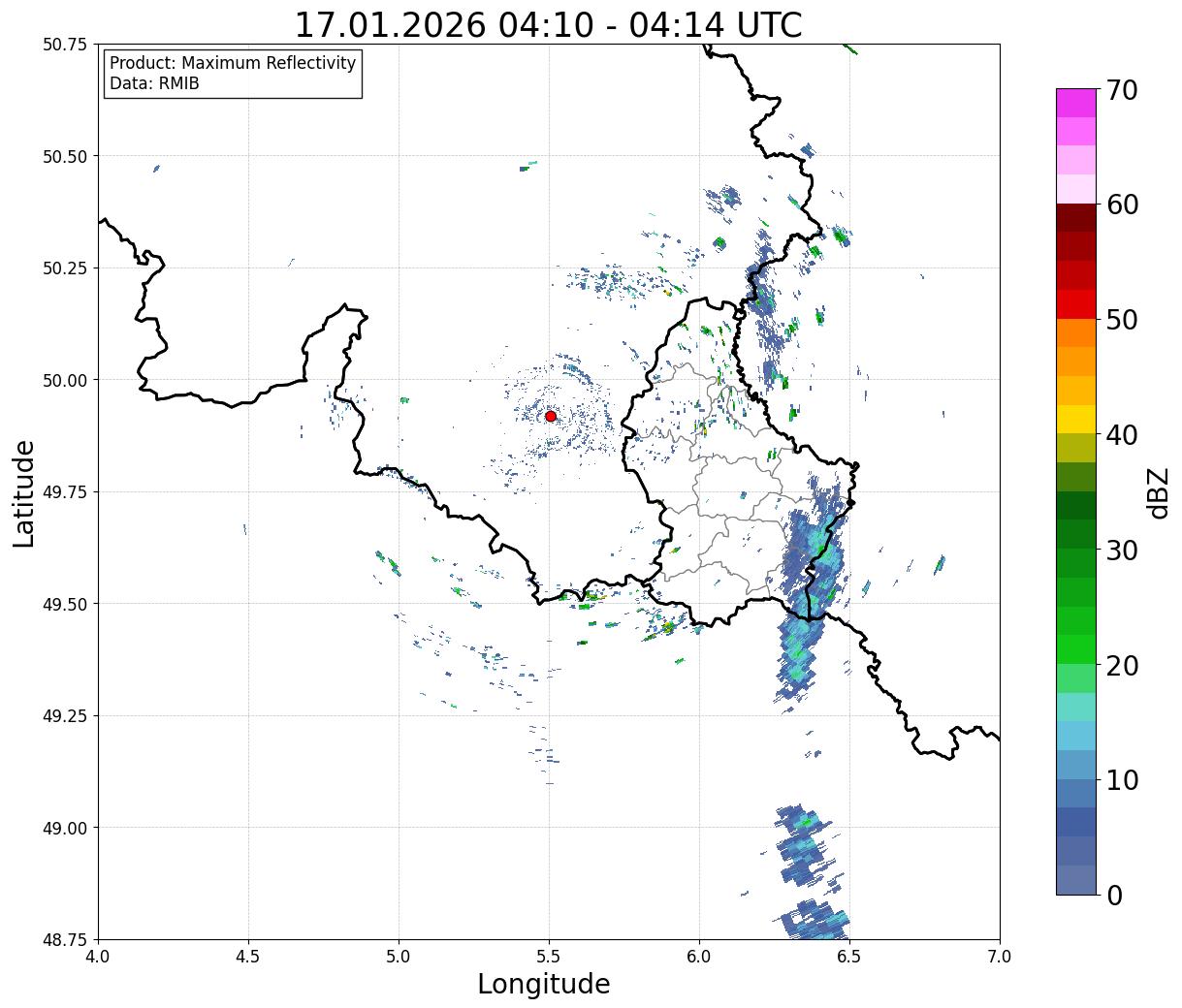Click the magenta top colorbar swatch
1182x1008 pixels.
pyautogui.click(x=1076, y=103)
